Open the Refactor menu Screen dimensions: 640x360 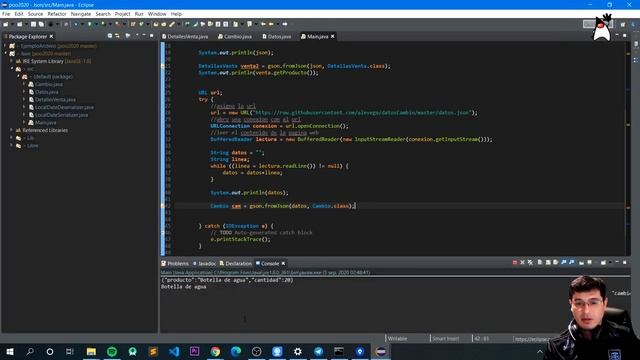tap(57, 14)
